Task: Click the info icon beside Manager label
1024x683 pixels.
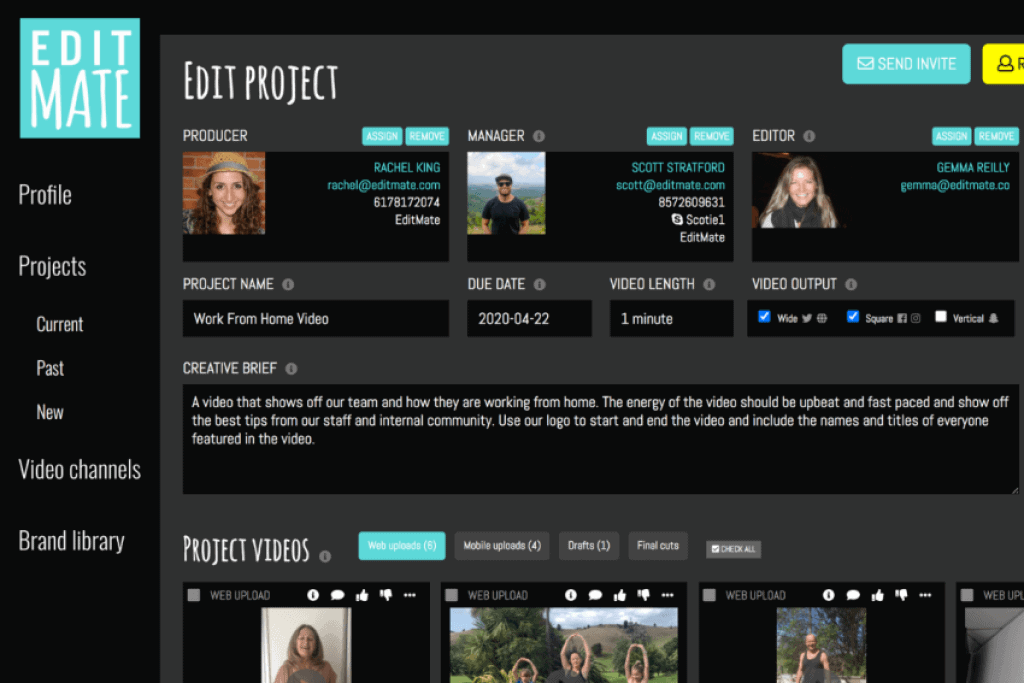Action: pyautogui.click(x=539, y=136)
